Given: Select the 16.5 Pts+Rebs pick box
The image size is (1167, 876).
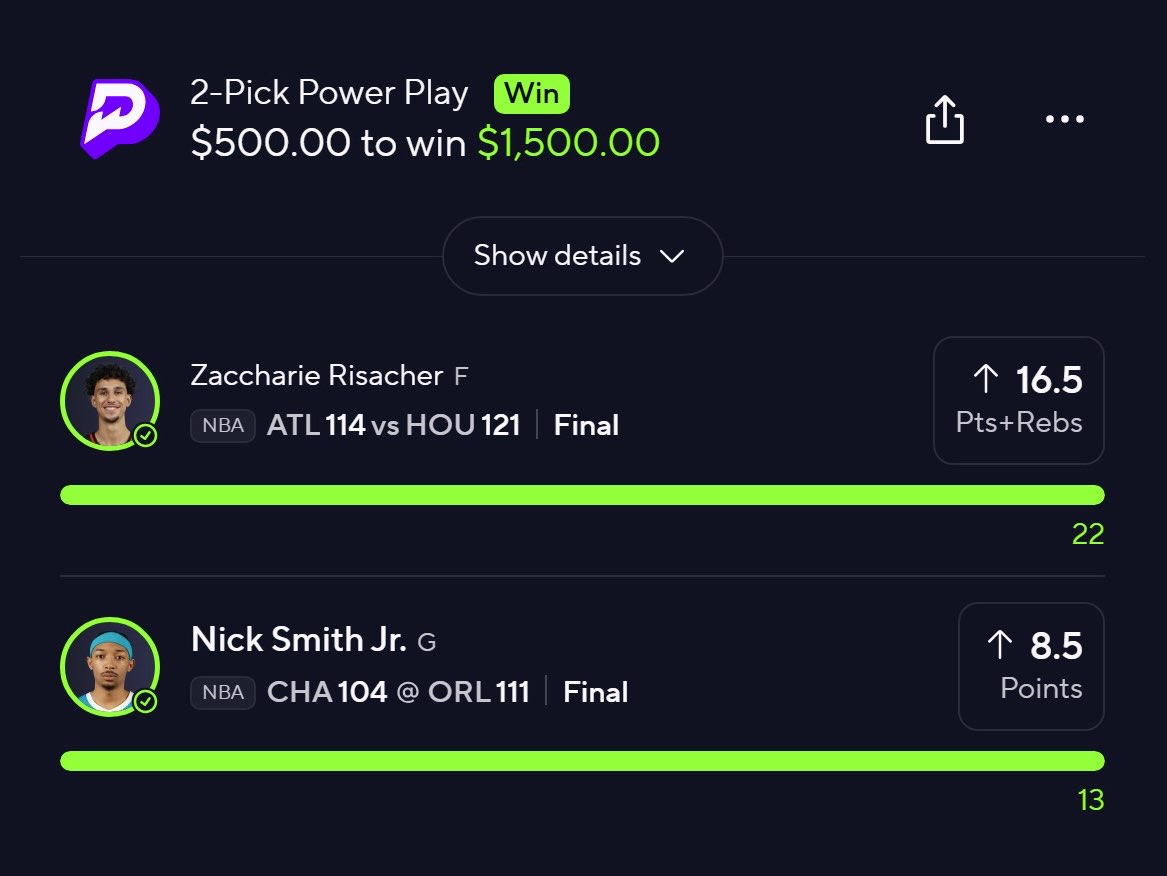Looking at the screenshot, I should point(1019,400).
